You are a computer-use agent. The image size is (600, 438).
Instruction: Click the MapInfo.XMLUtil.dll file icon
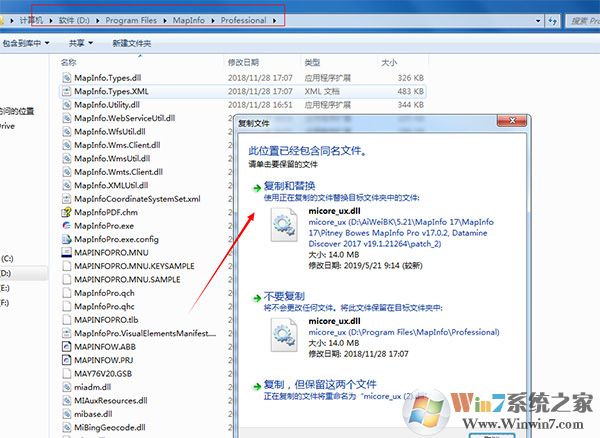[67, 185]
